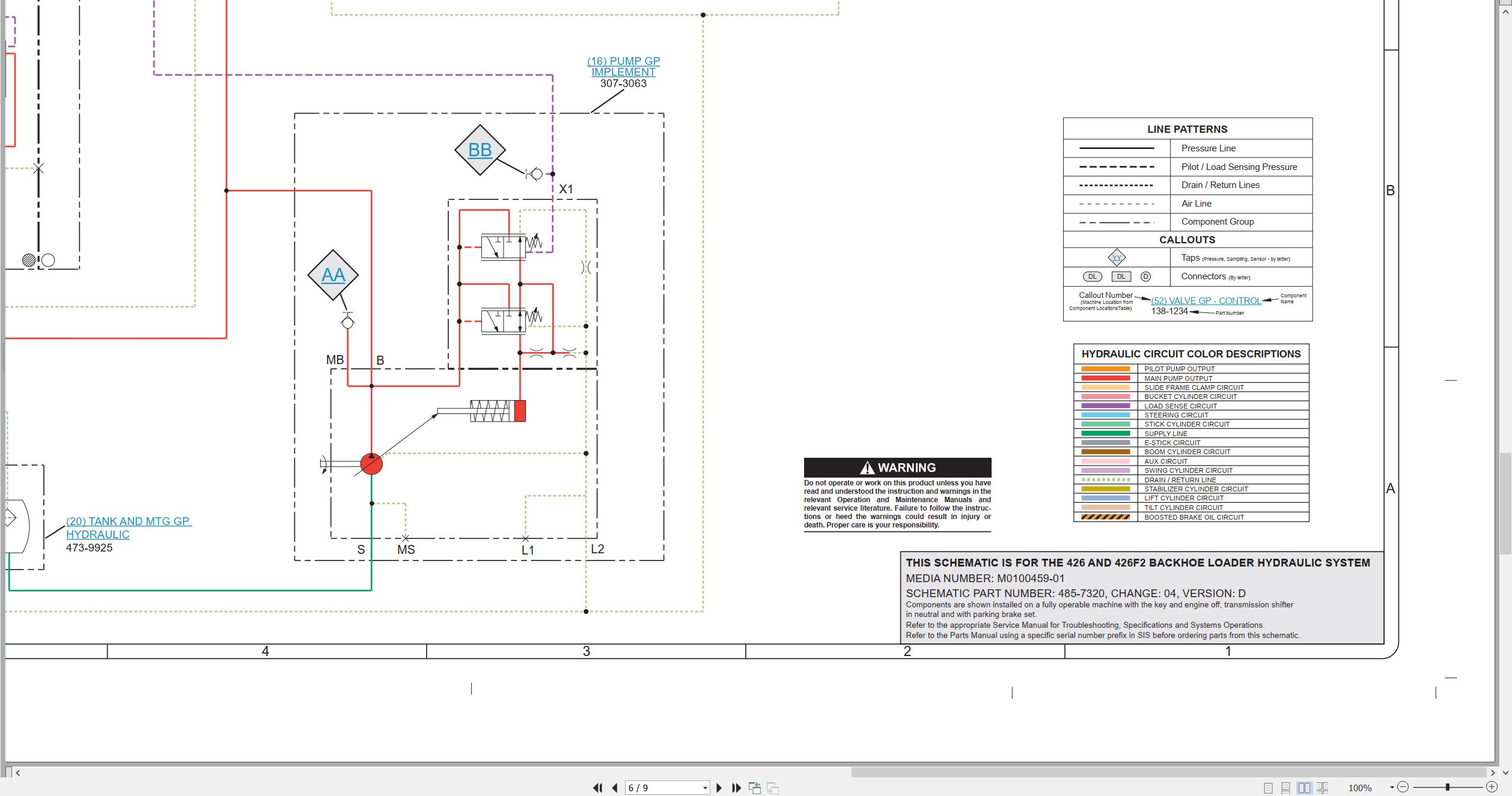Switch to two-page continuous view

pyautogui.click(x=1322, y=788)
